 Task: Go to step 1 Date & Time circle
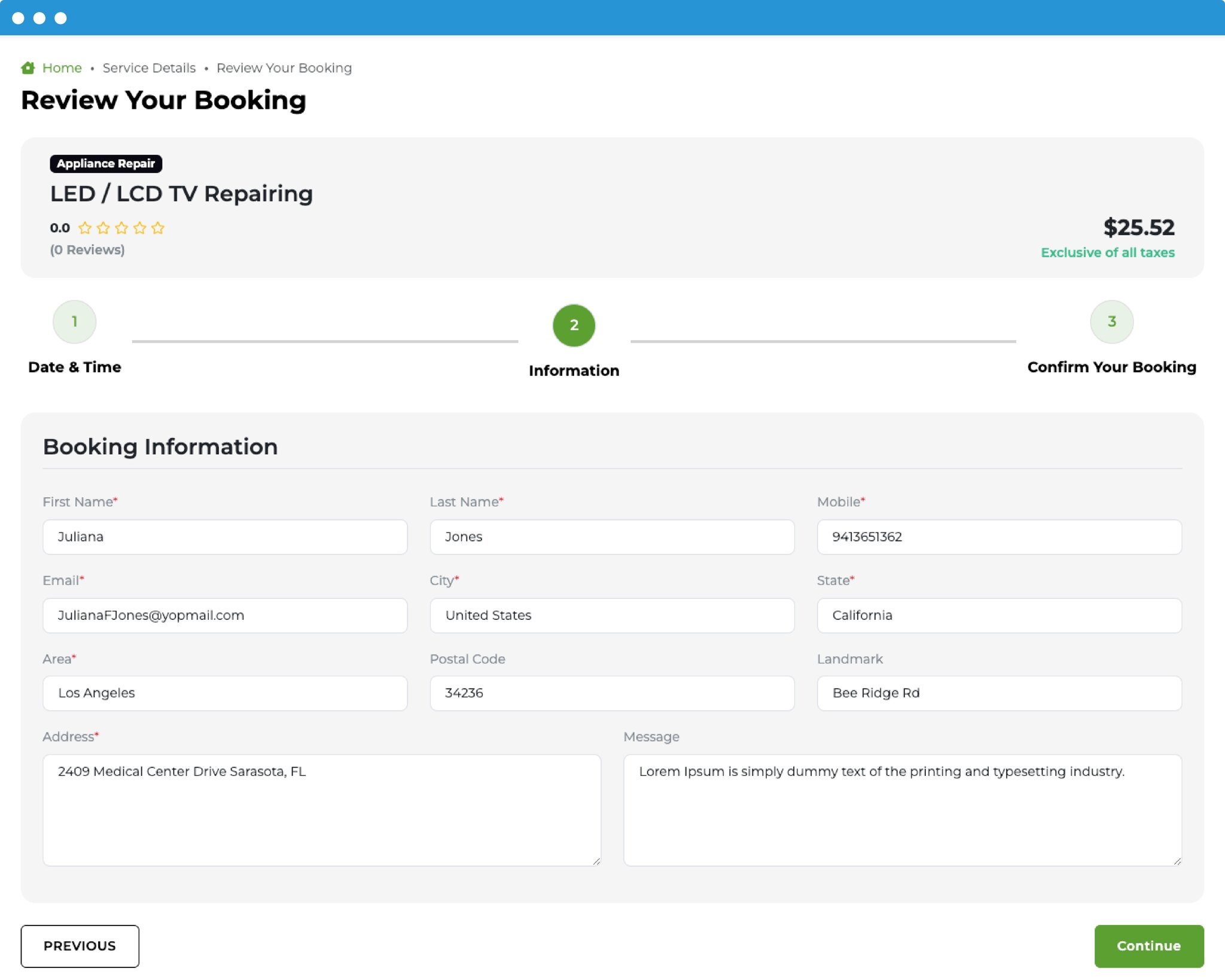click(x=75, y=322)
